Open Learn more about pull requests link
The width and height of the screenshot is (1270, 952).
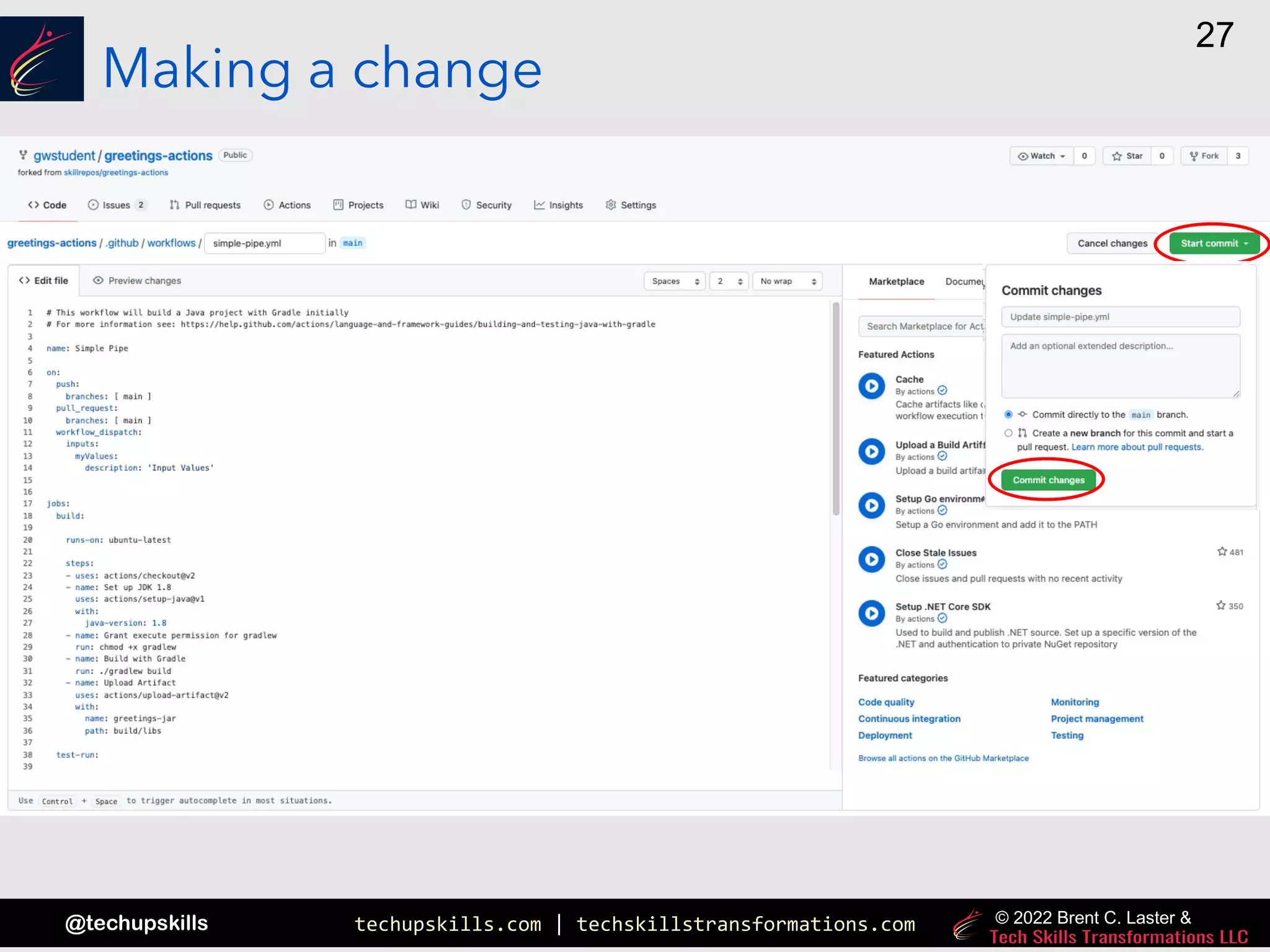pyautogui.click(x=1137, y=447)
